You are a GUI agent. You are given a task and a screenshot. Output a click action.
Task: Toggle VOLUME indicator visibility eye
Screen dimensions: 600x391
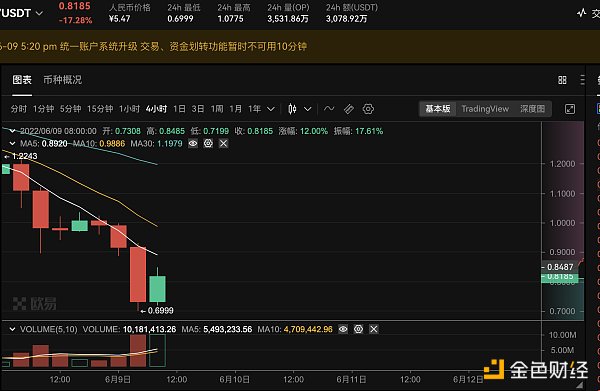pyautogui.click(x=343, y=329)
